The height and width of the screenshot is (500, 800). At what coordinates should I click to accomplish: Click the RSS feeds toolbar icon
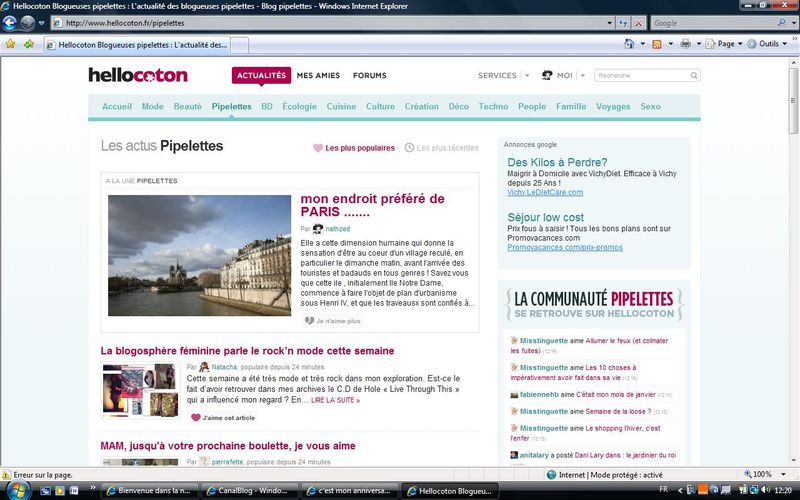[657, 44]
